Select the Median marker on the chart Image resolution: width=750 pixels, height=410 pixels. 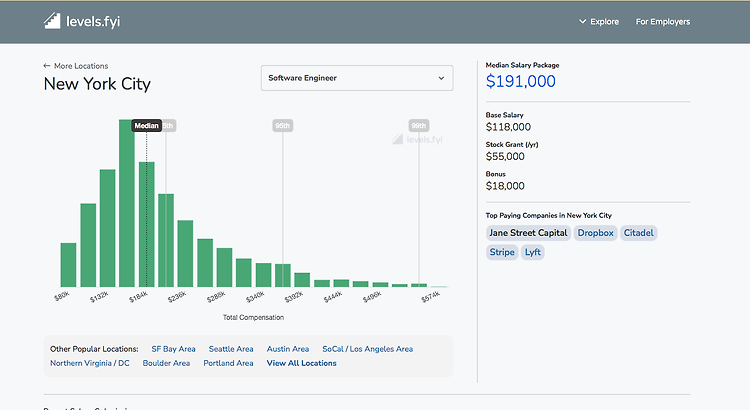click(x=146, y=125)
